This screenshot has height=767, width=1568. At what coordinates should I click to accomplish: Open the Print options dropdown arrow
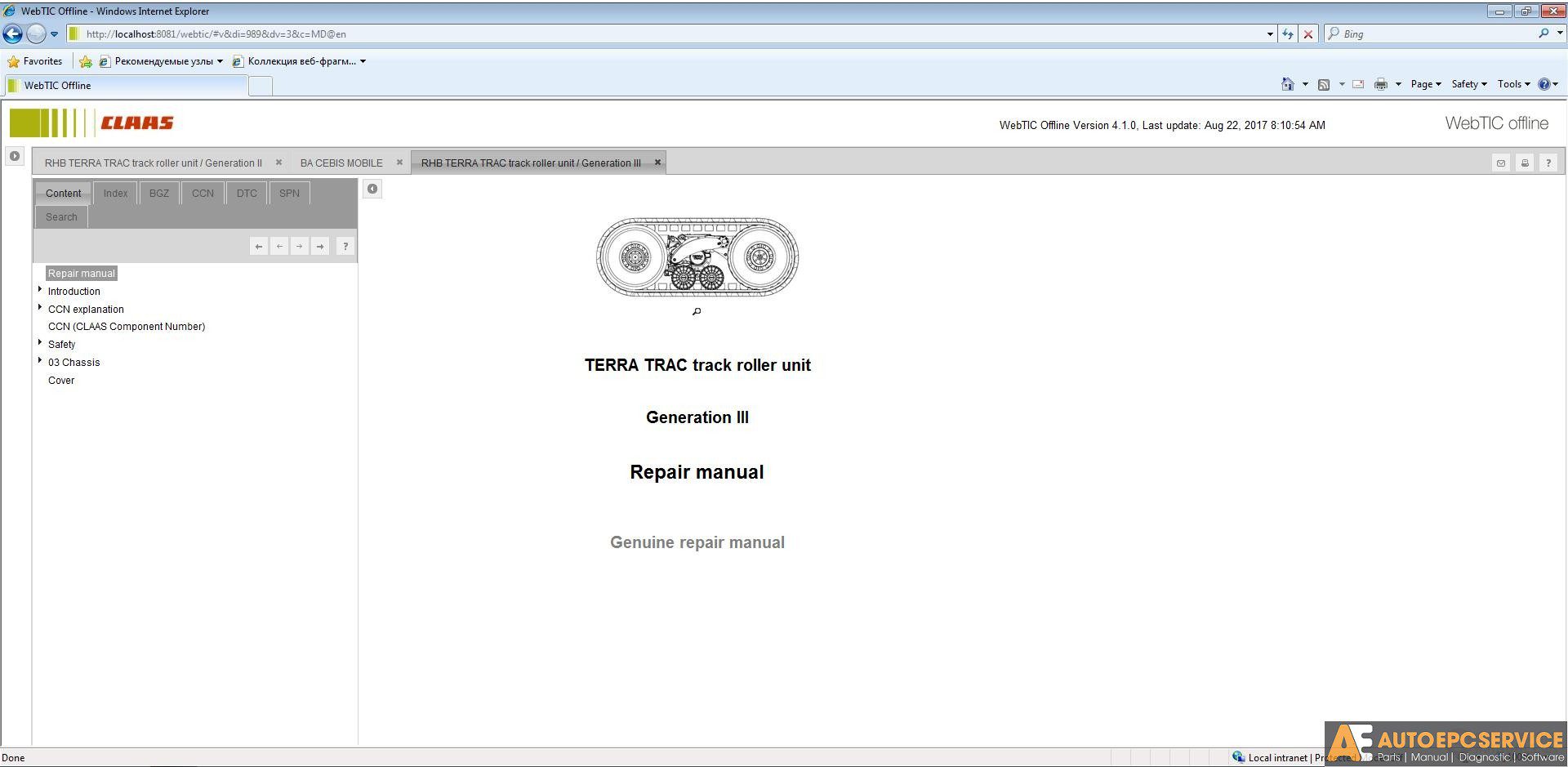1398,84
